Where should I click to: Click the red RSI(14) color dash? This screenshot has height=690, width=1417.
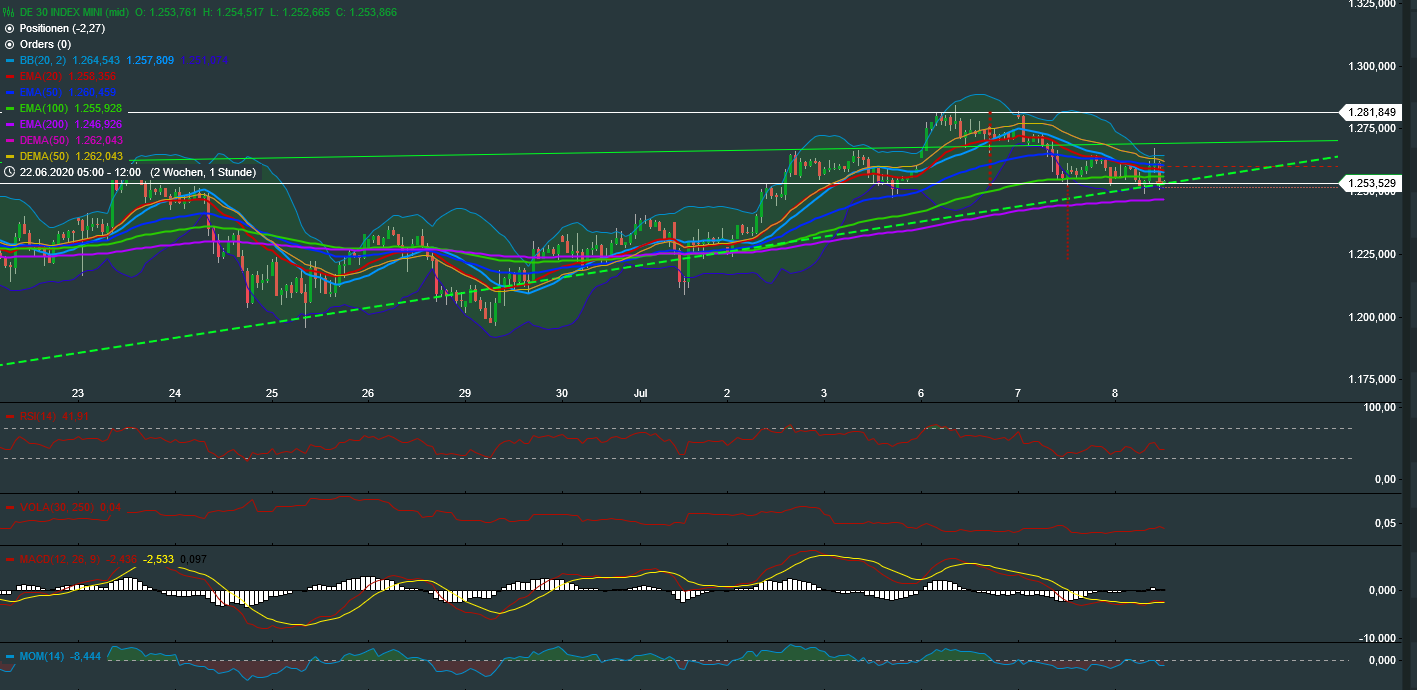click(9, 416)
